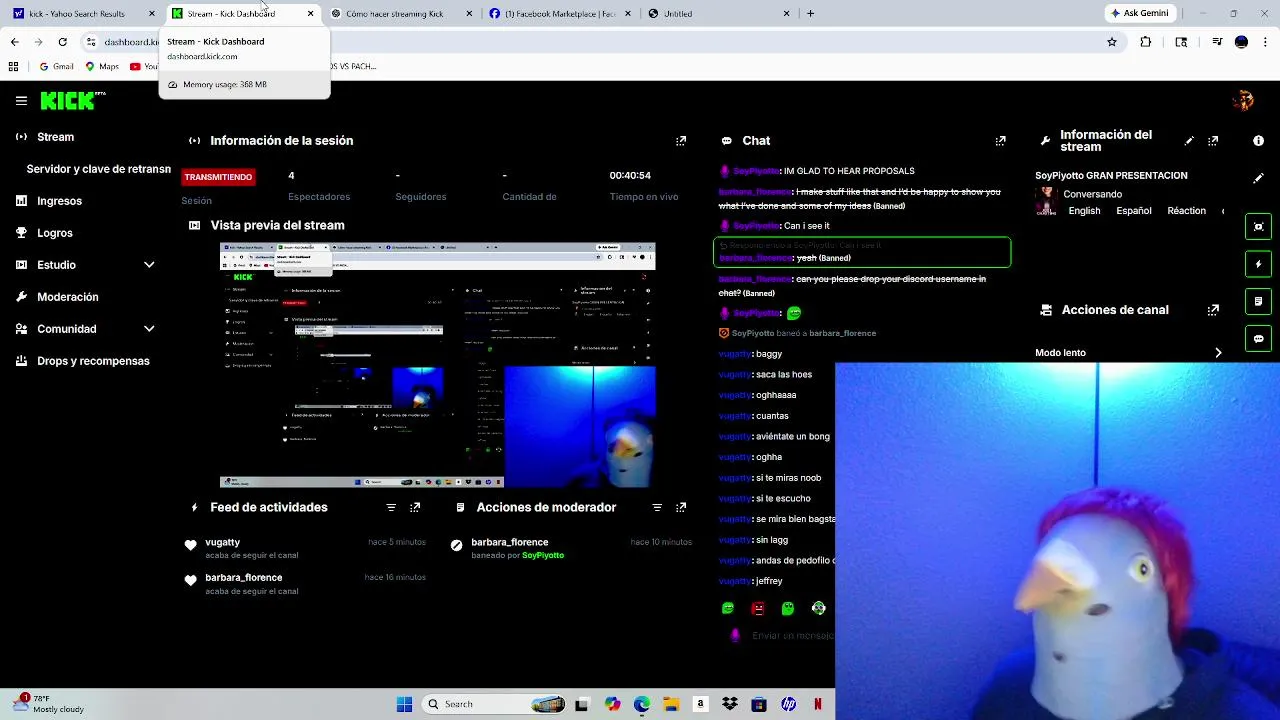This screenshot has width=1280, height=720.
Task: Pop out the Información del stream panel
Action: click(1213, 141)
